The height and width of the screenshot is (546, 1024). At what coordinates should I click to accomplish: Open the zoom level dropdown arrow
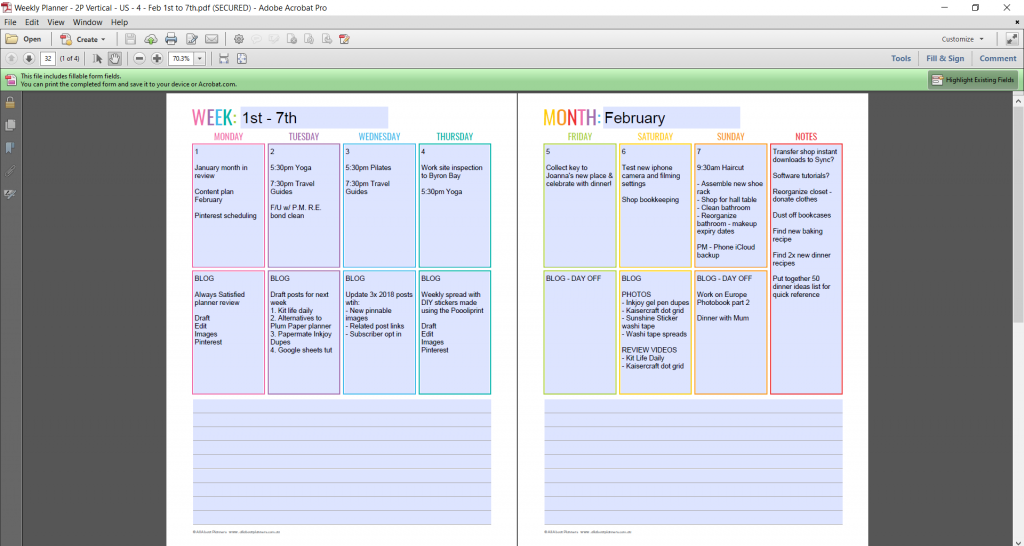tap(200, 59)
